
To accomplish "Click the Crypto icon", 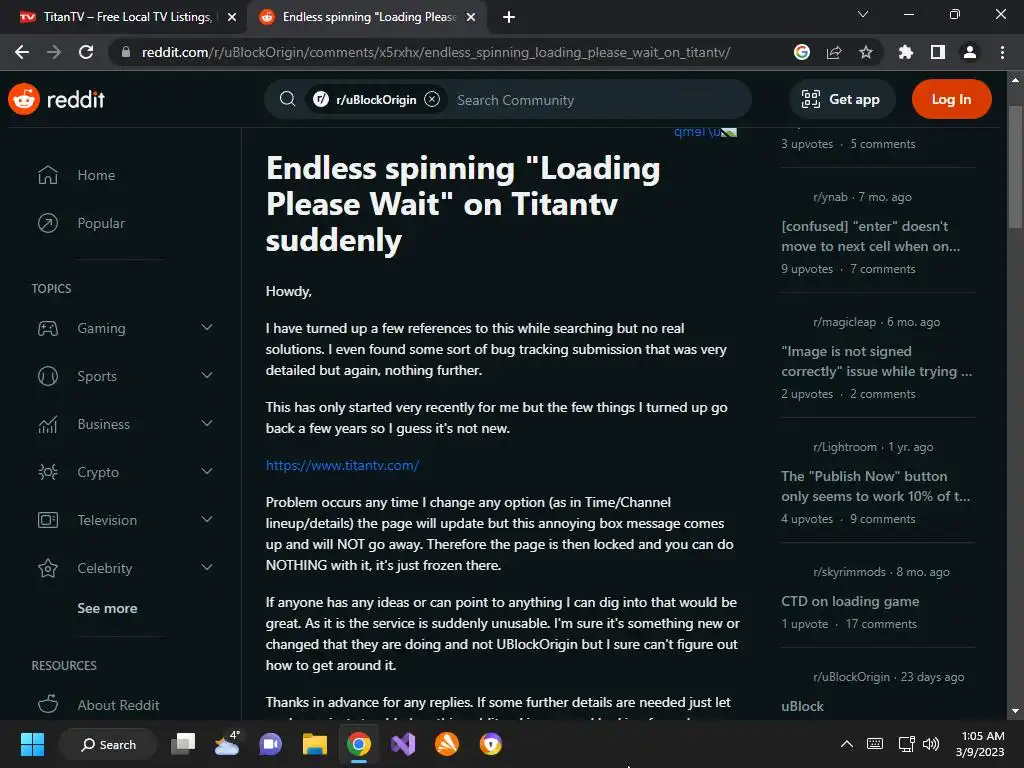I will click(48, 472).
